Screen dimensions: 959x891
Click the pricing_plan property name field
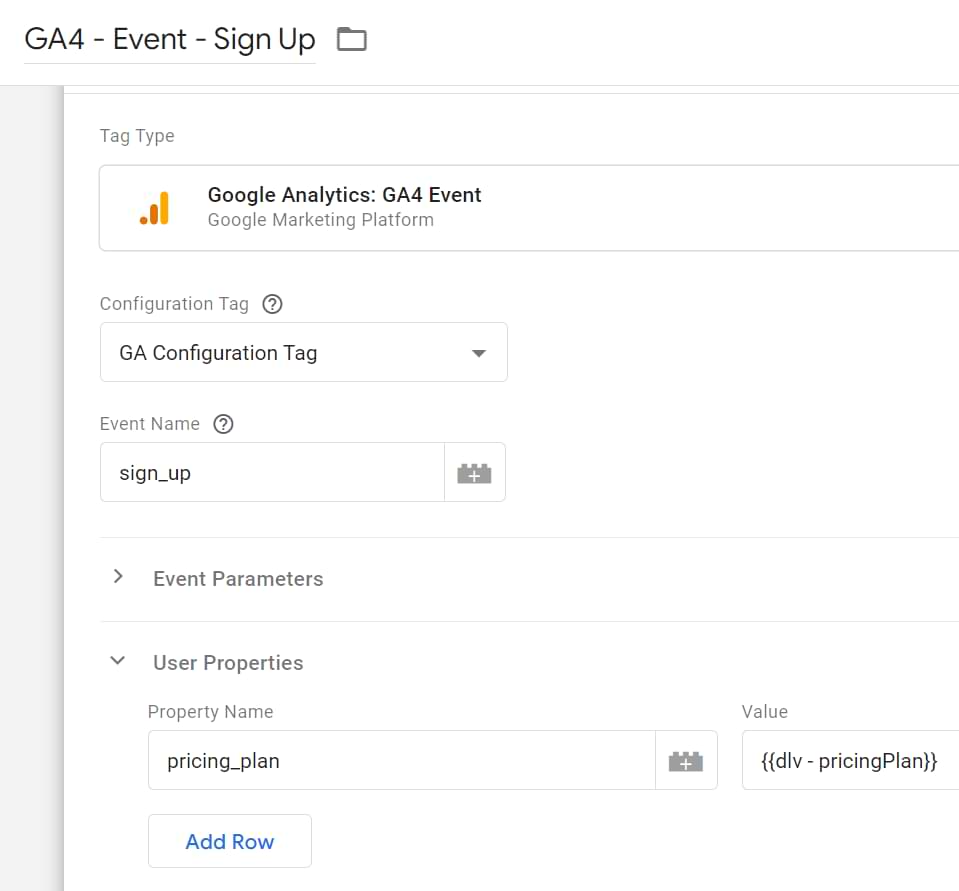(x=402, y=761)
